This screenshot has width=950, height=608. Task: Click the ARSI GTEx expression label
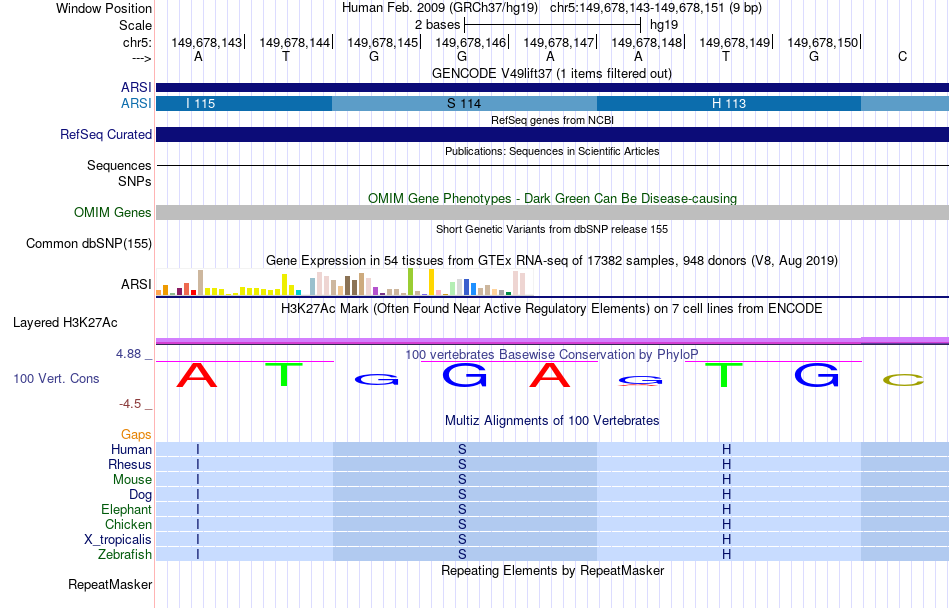136,284
